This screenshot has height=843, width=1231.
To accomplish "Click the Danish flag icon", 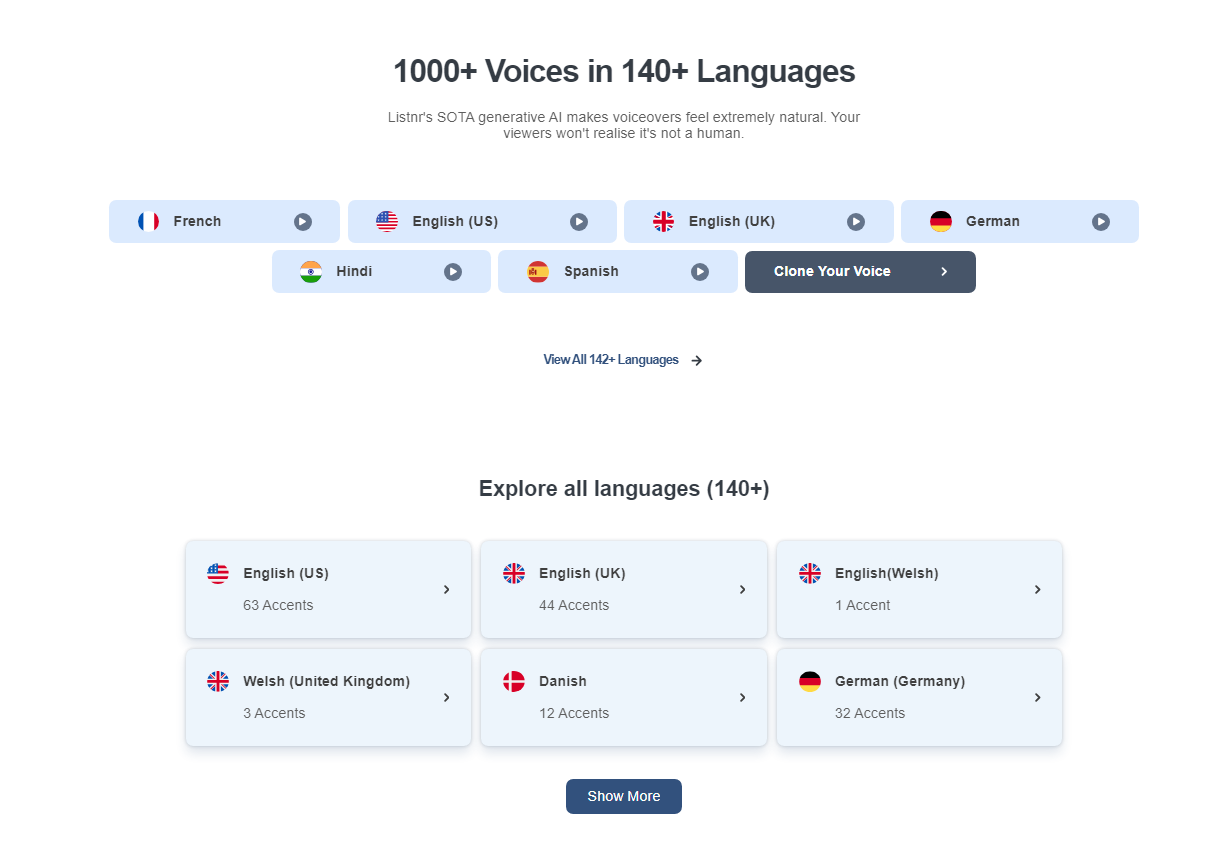I will click(x=514, y=681).
